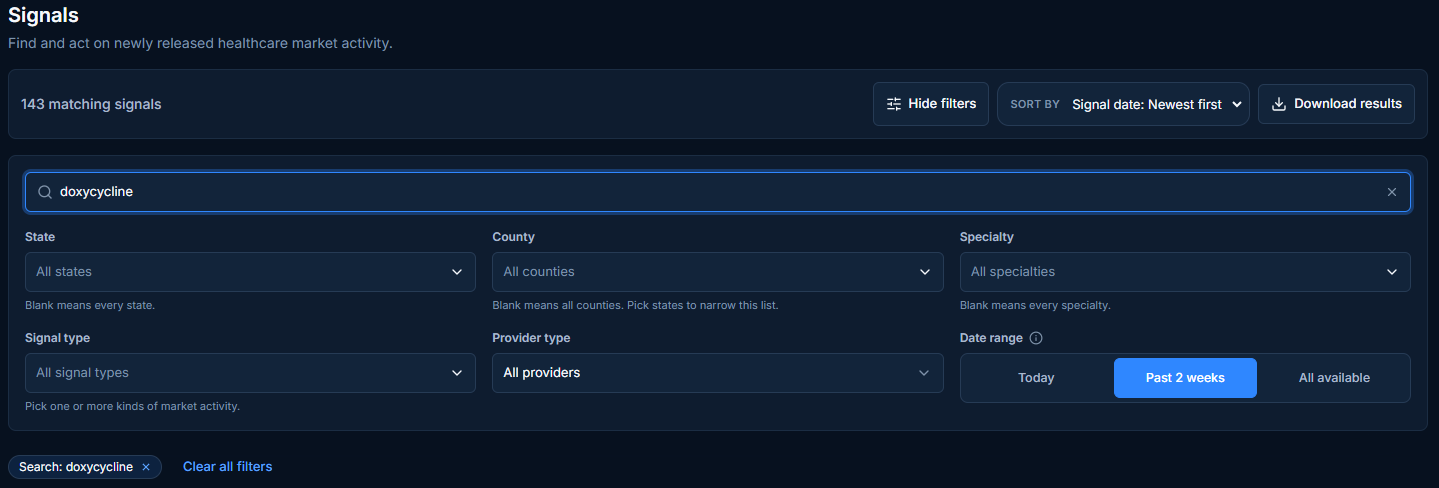
Task: Click the Signal type label
Action: (57, 338)
